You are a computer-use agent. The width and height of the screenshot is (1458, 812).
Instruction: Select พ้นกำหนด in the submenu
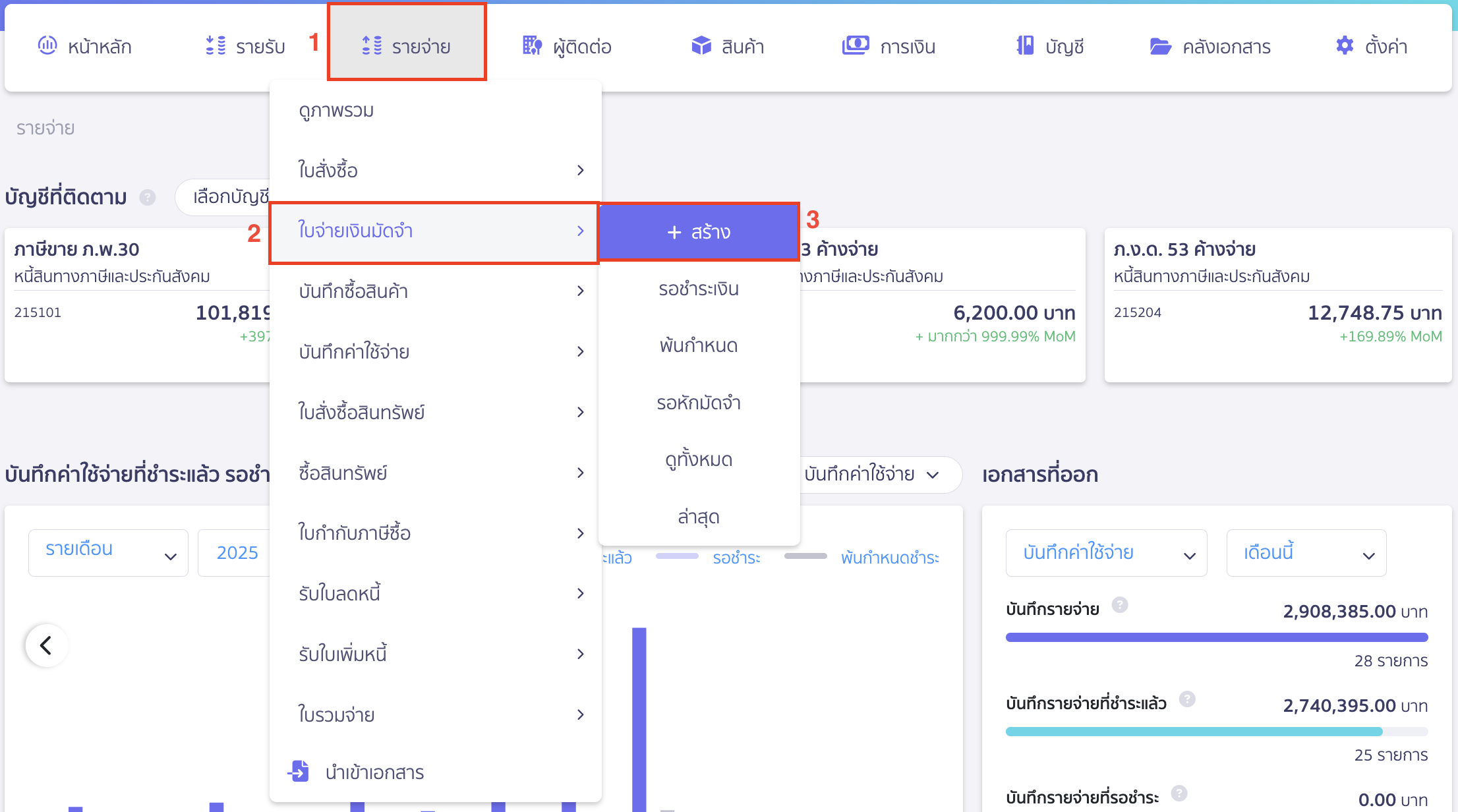699,345
